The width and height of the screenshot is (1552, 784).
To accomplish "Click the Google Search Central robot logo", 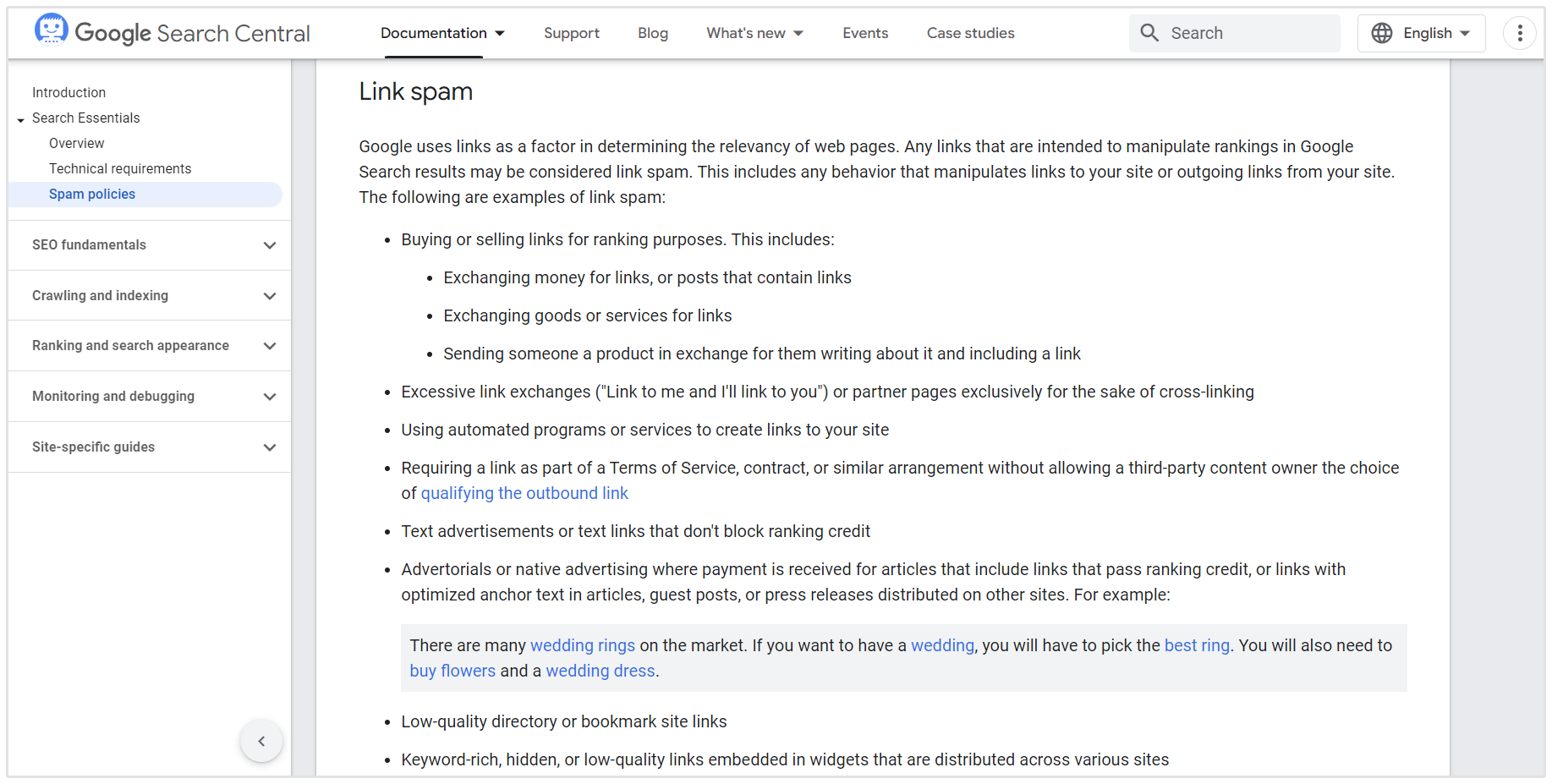I will point(51,30).
